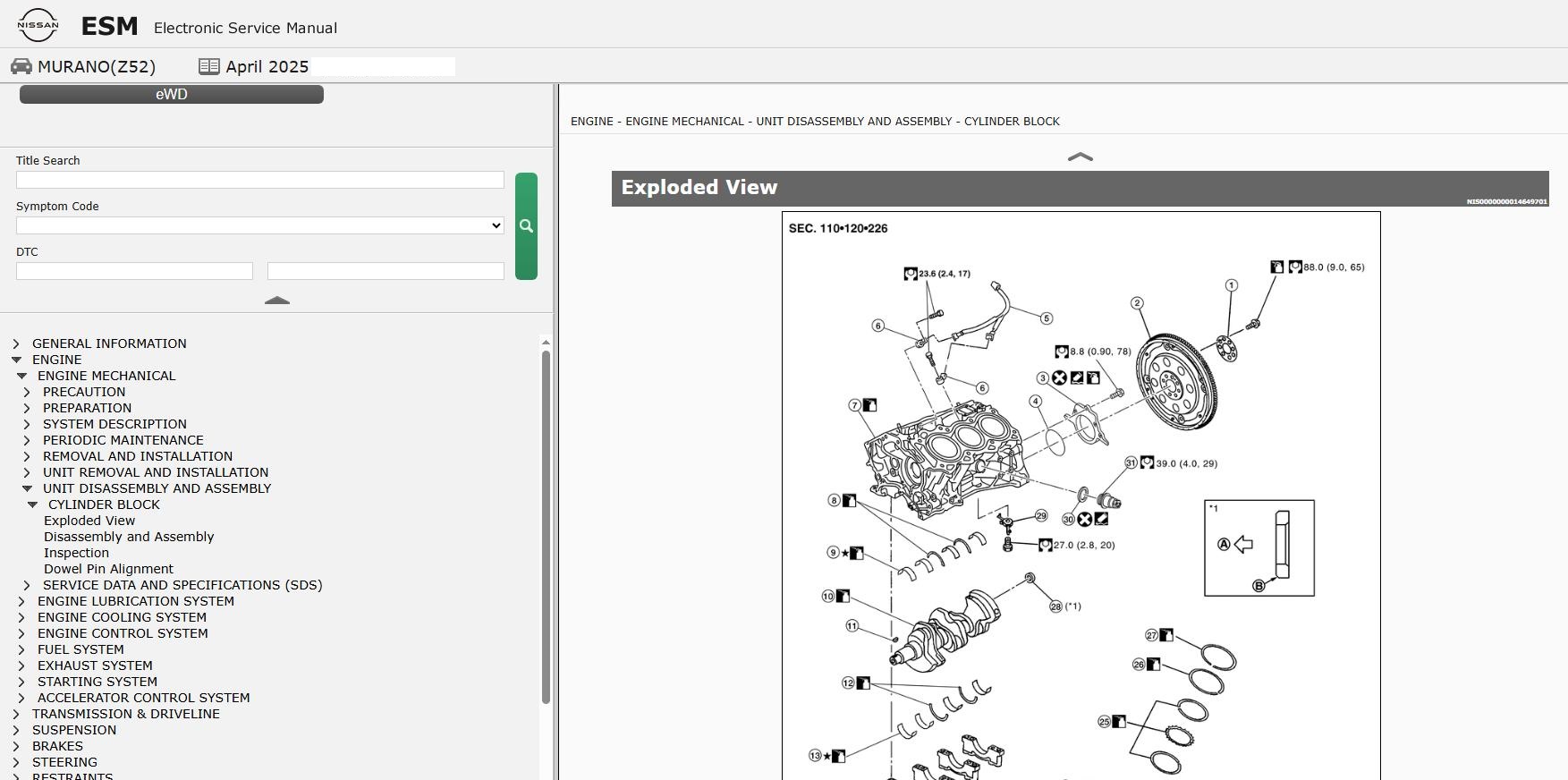Click the April 2025 edition label
Image resolution: width=1568 pixels, height=780 pixels.
click(x=267, y=66)
